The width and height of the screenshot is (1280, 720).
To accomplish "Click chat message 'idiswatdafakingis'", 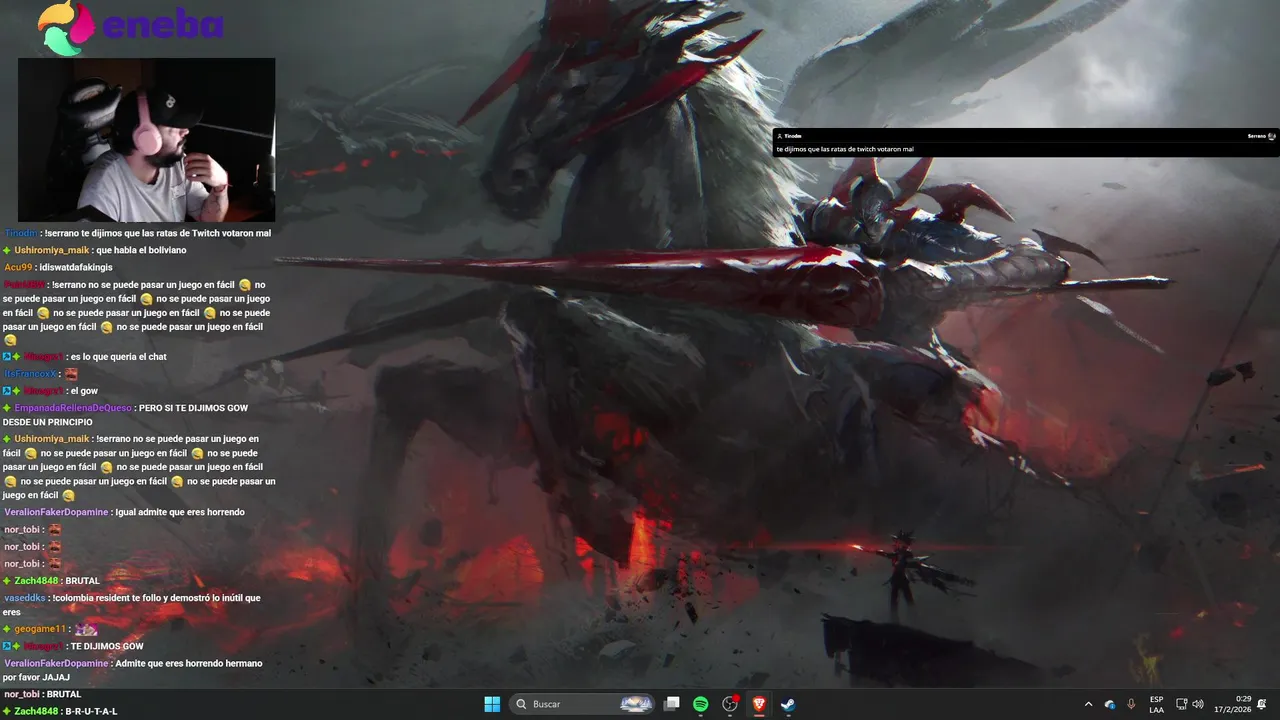I will coord(76,267).
